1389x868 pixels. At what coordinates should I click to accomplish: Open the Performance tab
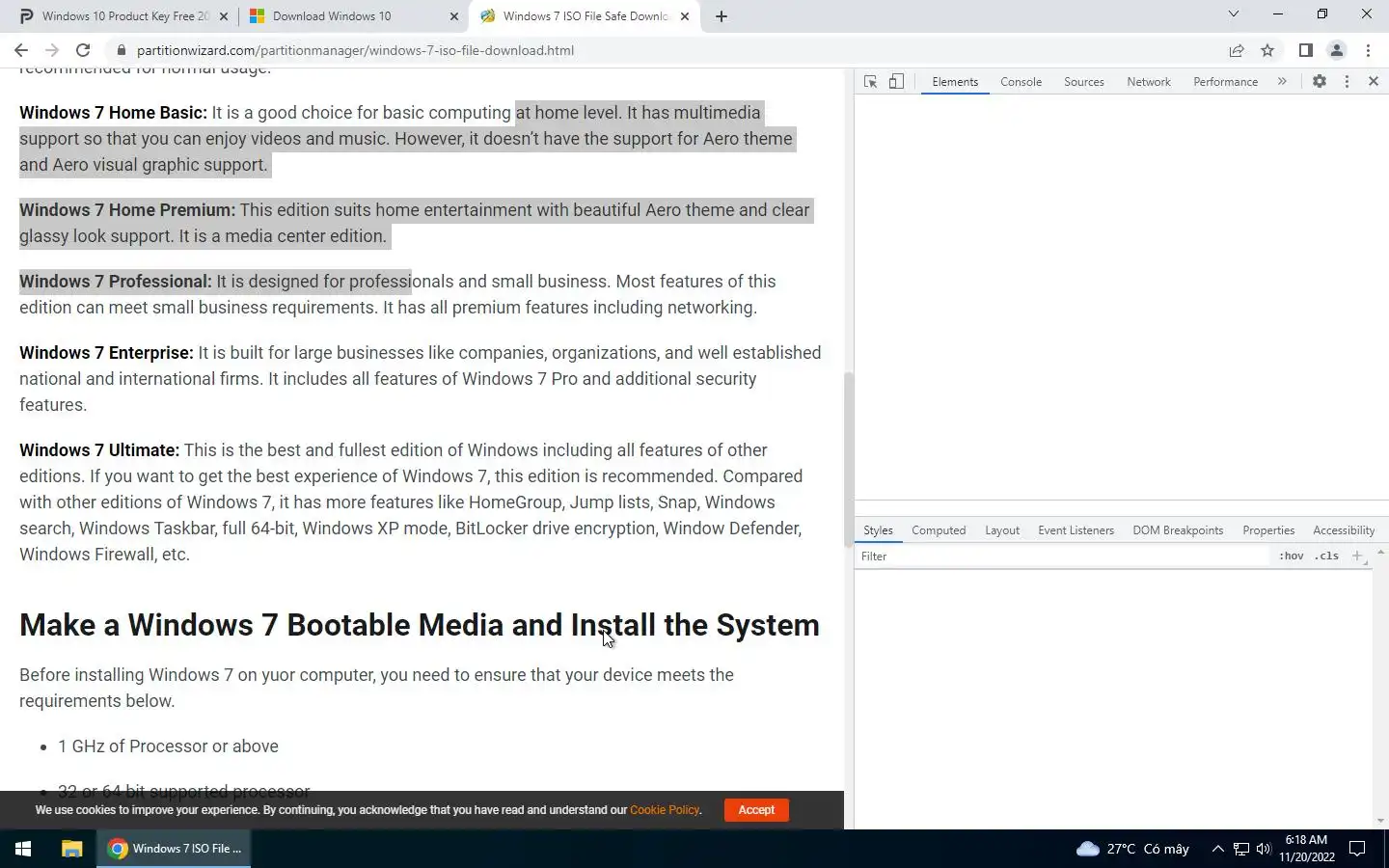coord(1225,82)
